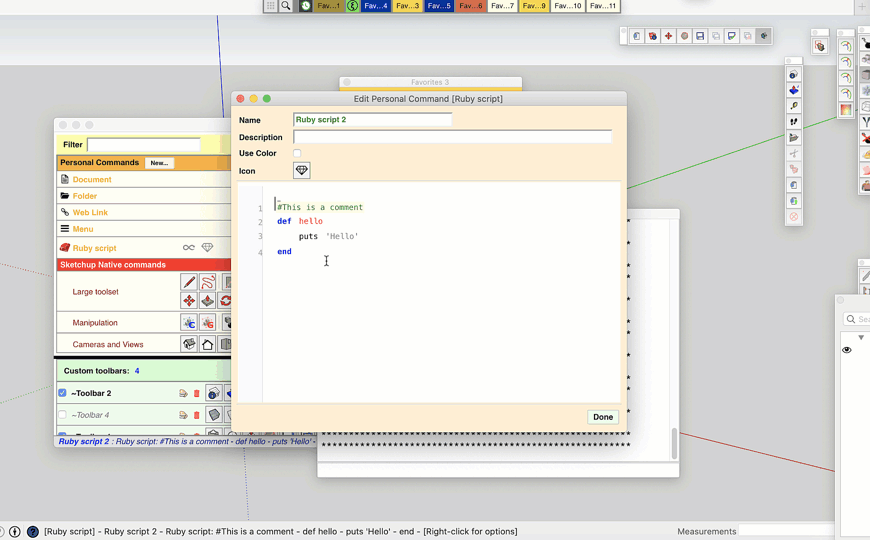
Task: Toggle the eye visibility icon in right panel
Action: [x=847, y=350]
